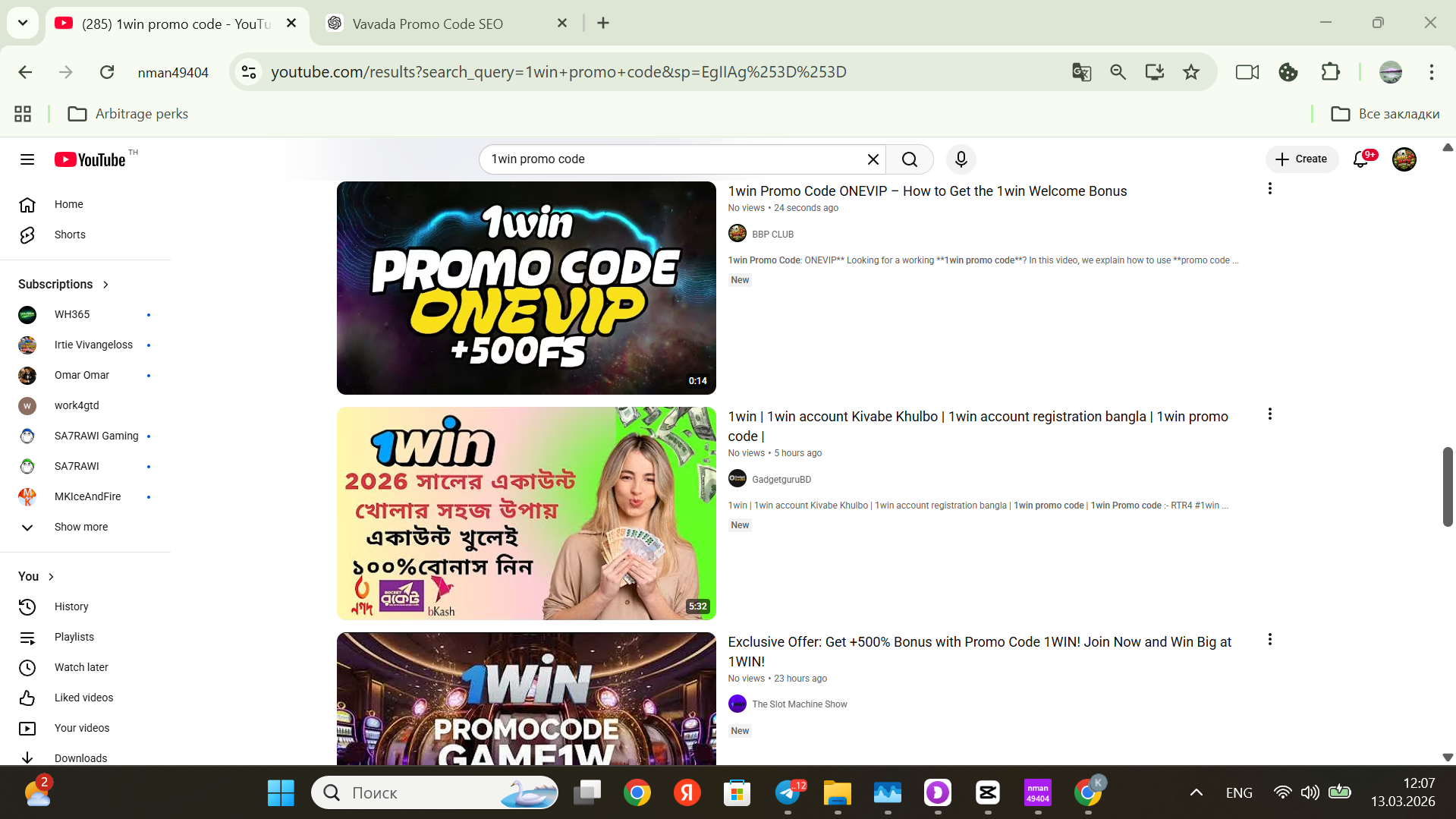
Task: Open options menu for Kivabe Khulbo video
Action: pyautogui.click(x=1270, y=414)
